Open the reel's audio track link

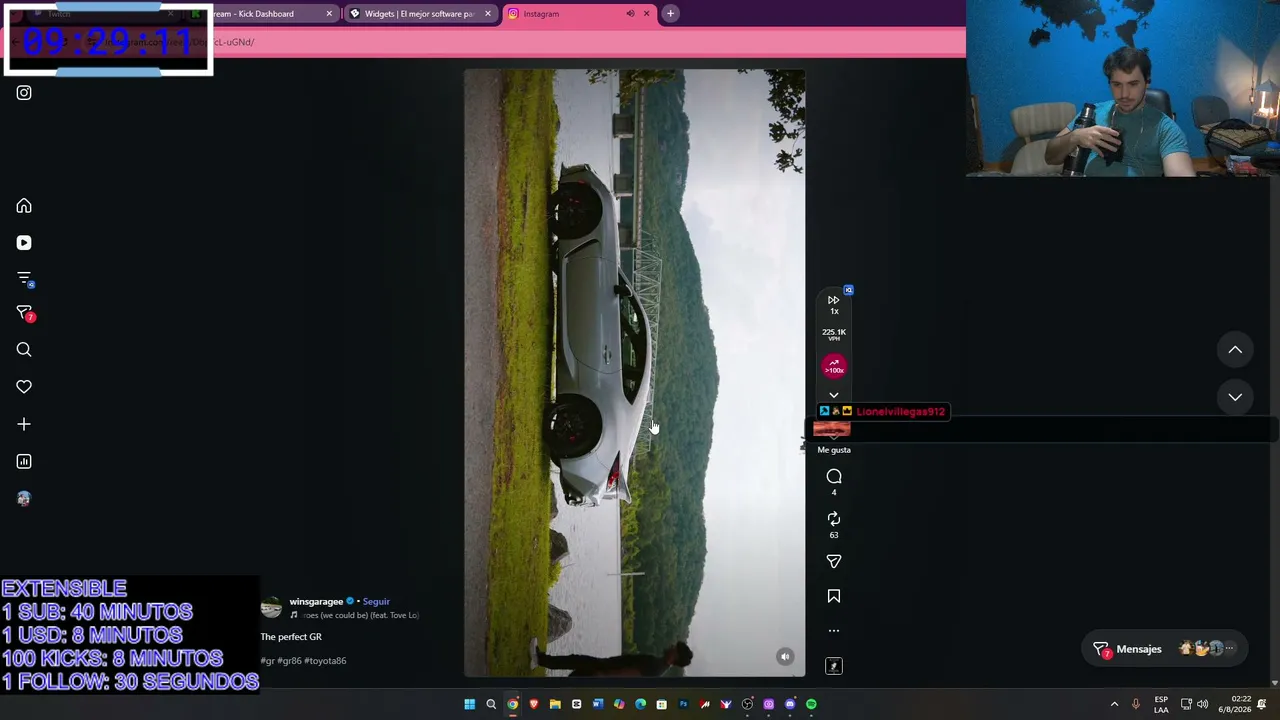pyautogui.click(x=354, y=616)
